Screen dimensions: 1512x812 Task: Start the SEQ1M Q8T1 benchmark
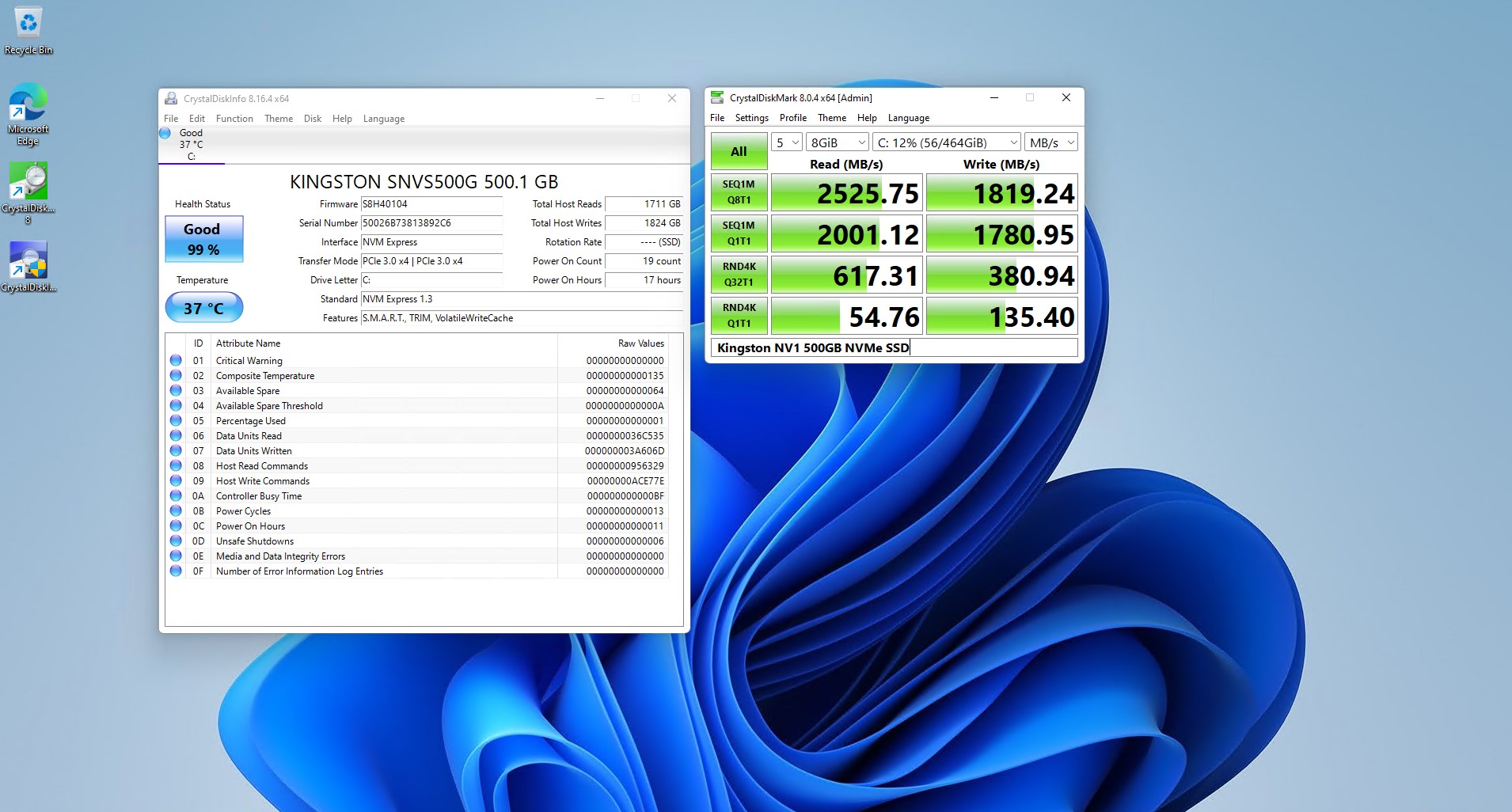pos(739,192)
